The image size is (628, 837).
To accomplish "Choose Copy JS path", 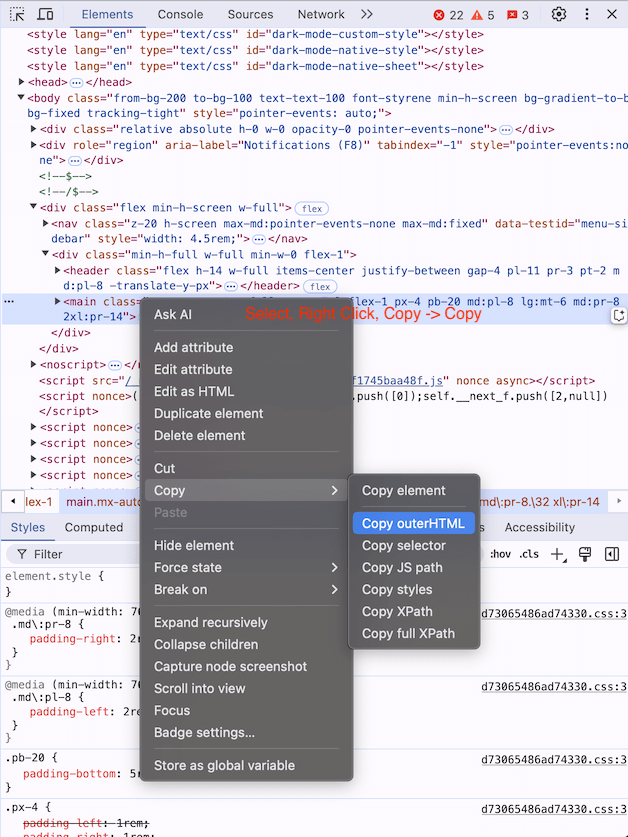I will [x=413, y=567].
